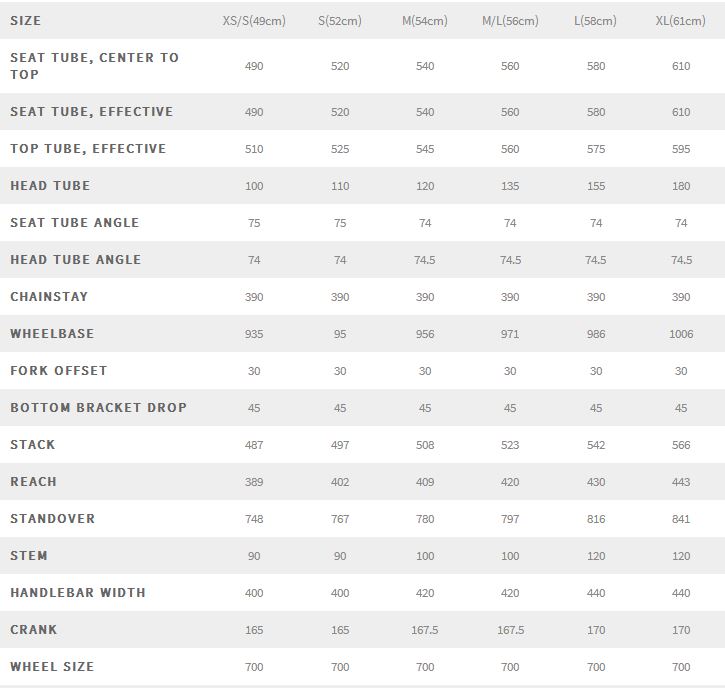
Task: Click the HEAD TUBE row label
Action: (x=50, y=186)
